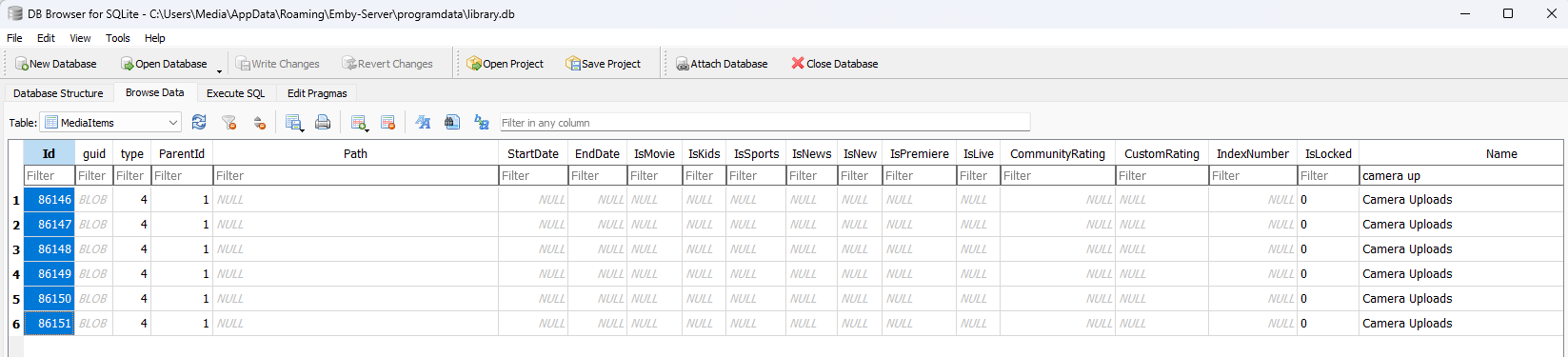The height and width of the screenshot is (357, 1568).
Task: Click BLOB guid cell in row 2
Action: click(93, 225)
